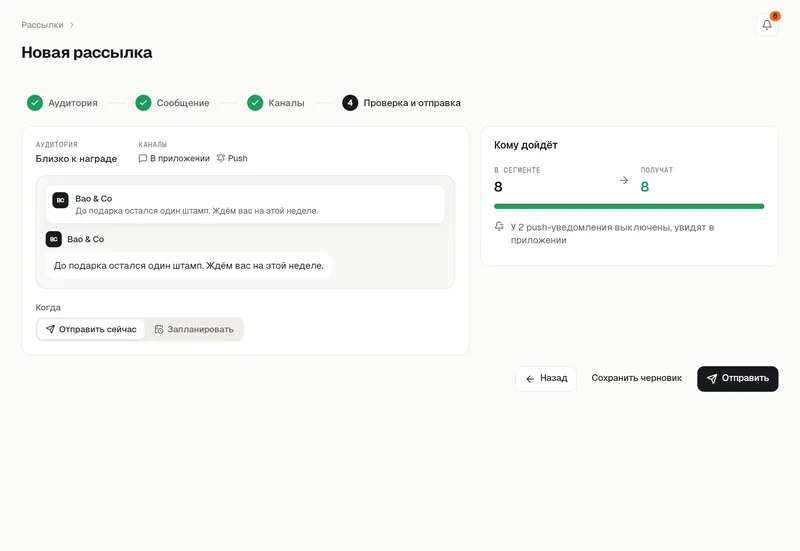Image resolution: width=800 pixels, height=551 pixels.
Task: Open the notifications bell icon
Action: click(x=767, y=24)
